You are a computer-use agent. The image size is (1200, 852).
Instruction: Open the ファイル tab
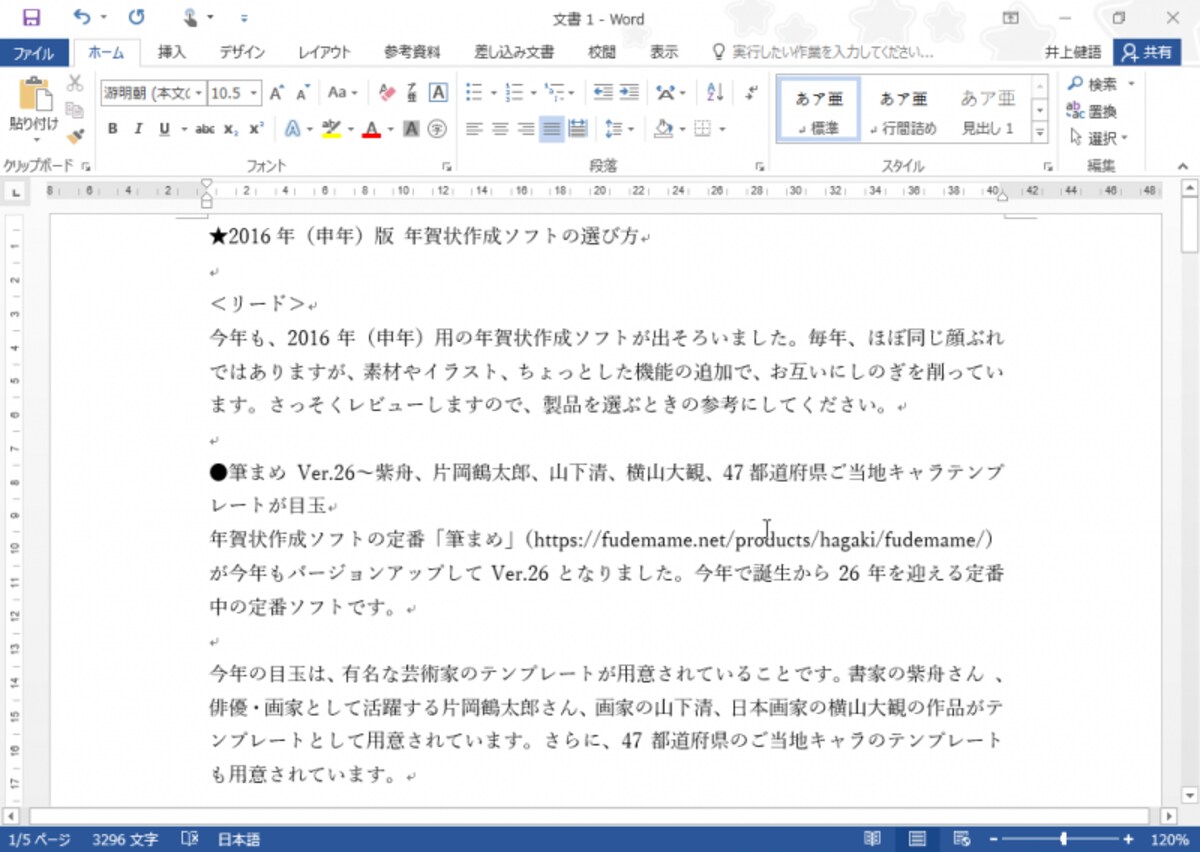coord(34,53)
